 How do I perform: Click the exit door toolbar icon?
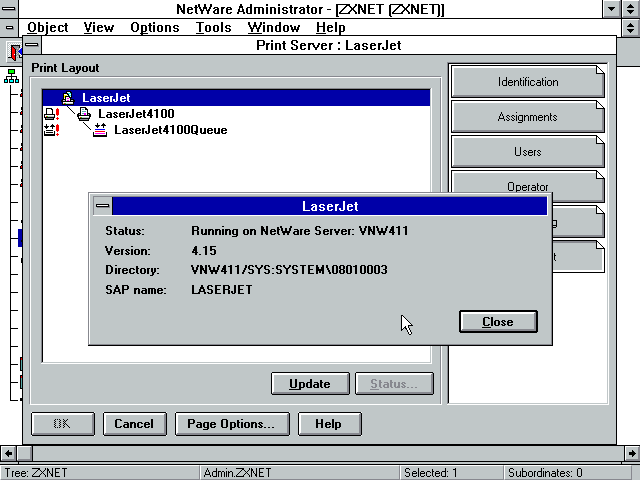tap(15, 52)
